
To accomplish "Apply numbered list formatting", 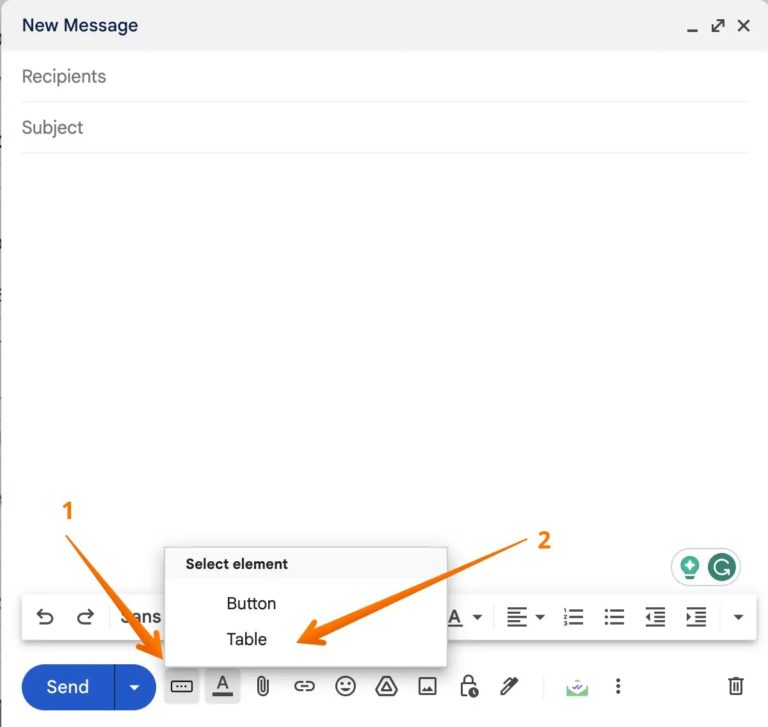I will (x=573, y=617).
